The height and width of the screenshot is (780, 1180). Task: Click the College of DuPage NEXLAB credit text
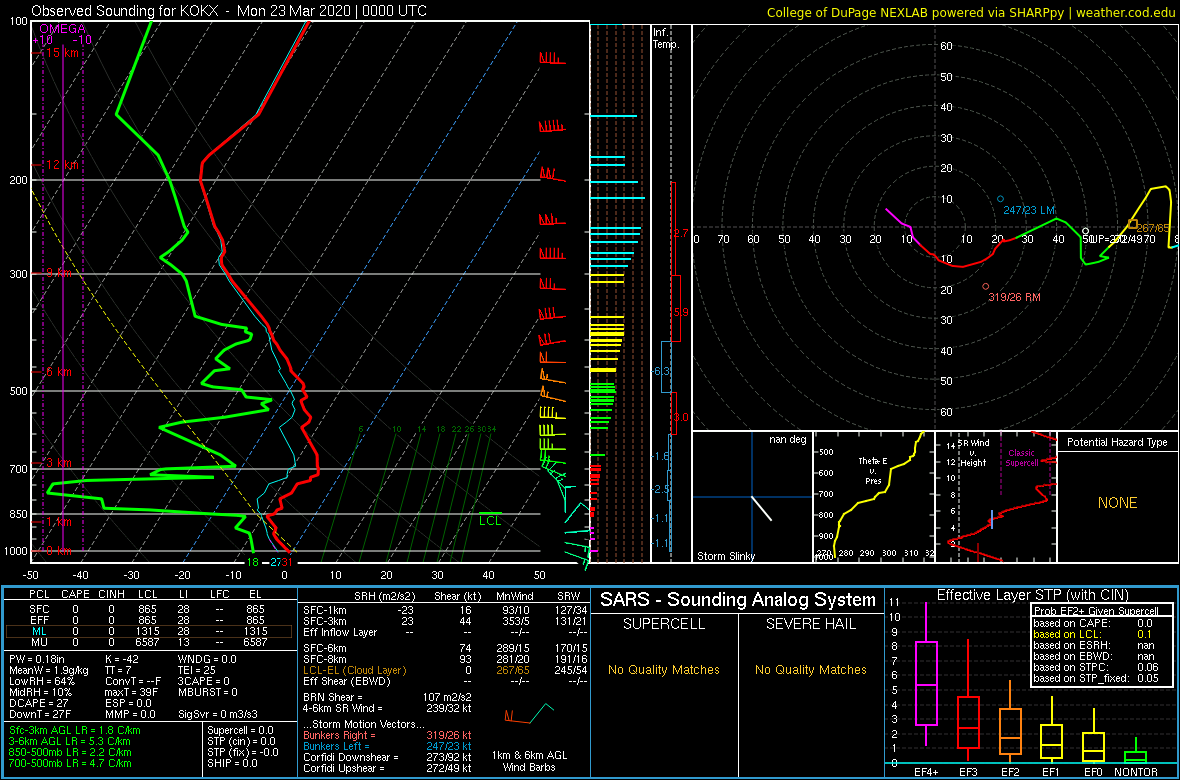point(970,12)
